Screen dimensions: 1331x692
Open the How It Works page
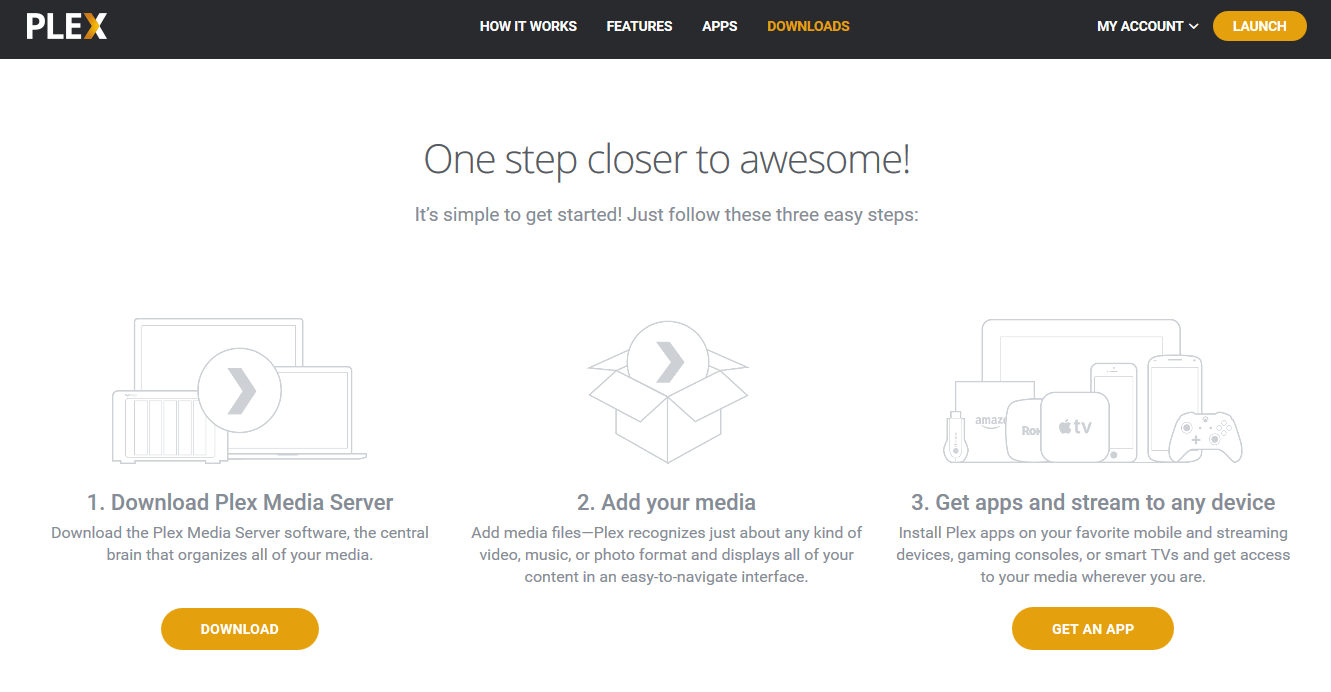[x=528, y=26]
